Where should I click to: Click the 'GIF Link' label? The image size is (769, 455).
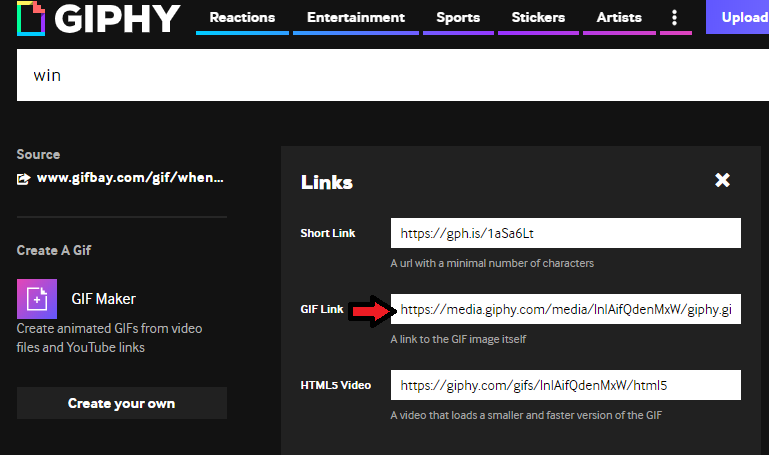[x=322, y=309]
